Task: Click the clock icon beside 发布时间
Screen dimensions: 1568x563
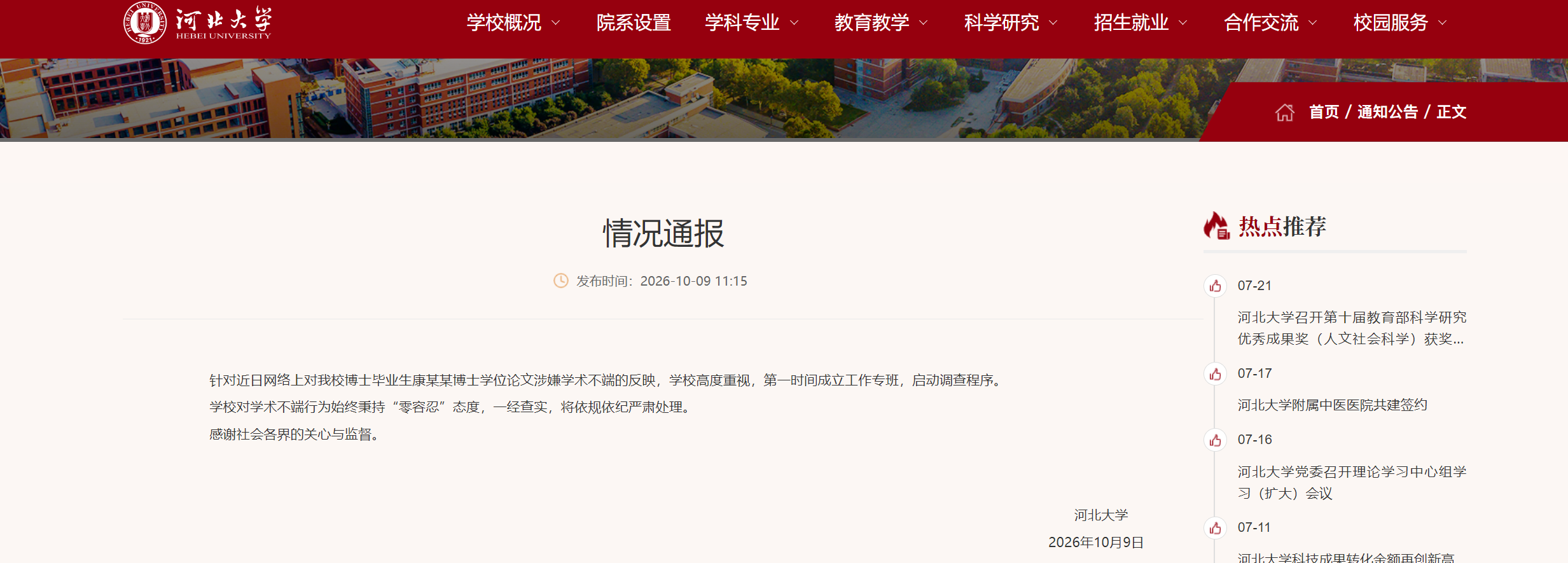Action: (x=560, y=281)
